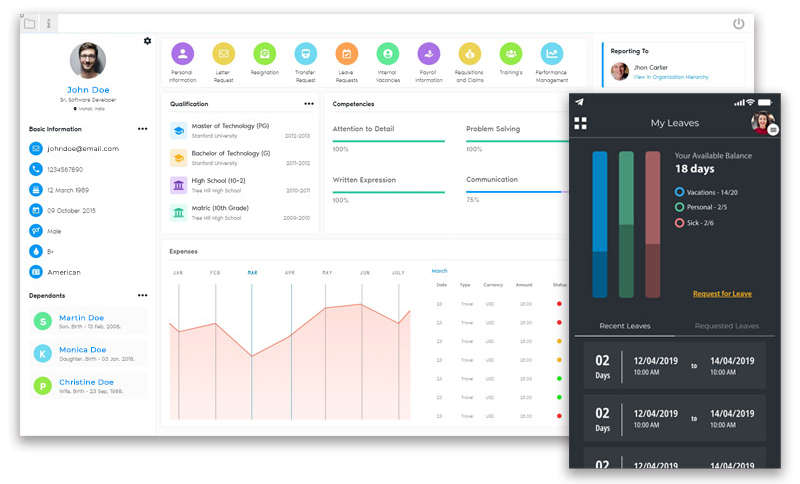Open the Dependents three-dot menu
Image resolution: width=800 pixels, height=484 pixels.
tap(142, 295)
